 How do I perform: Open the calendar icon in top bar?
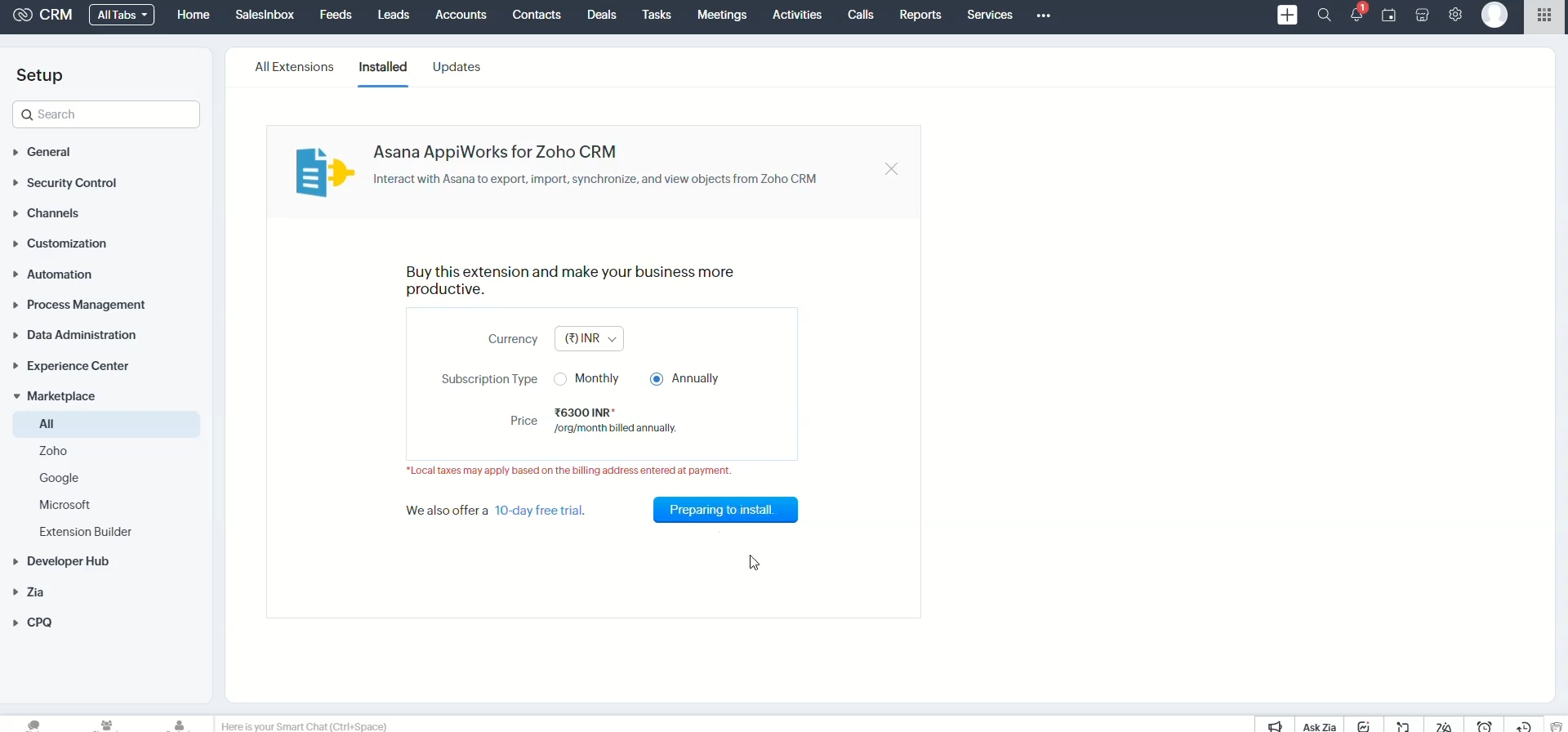tap(1389, 15)
